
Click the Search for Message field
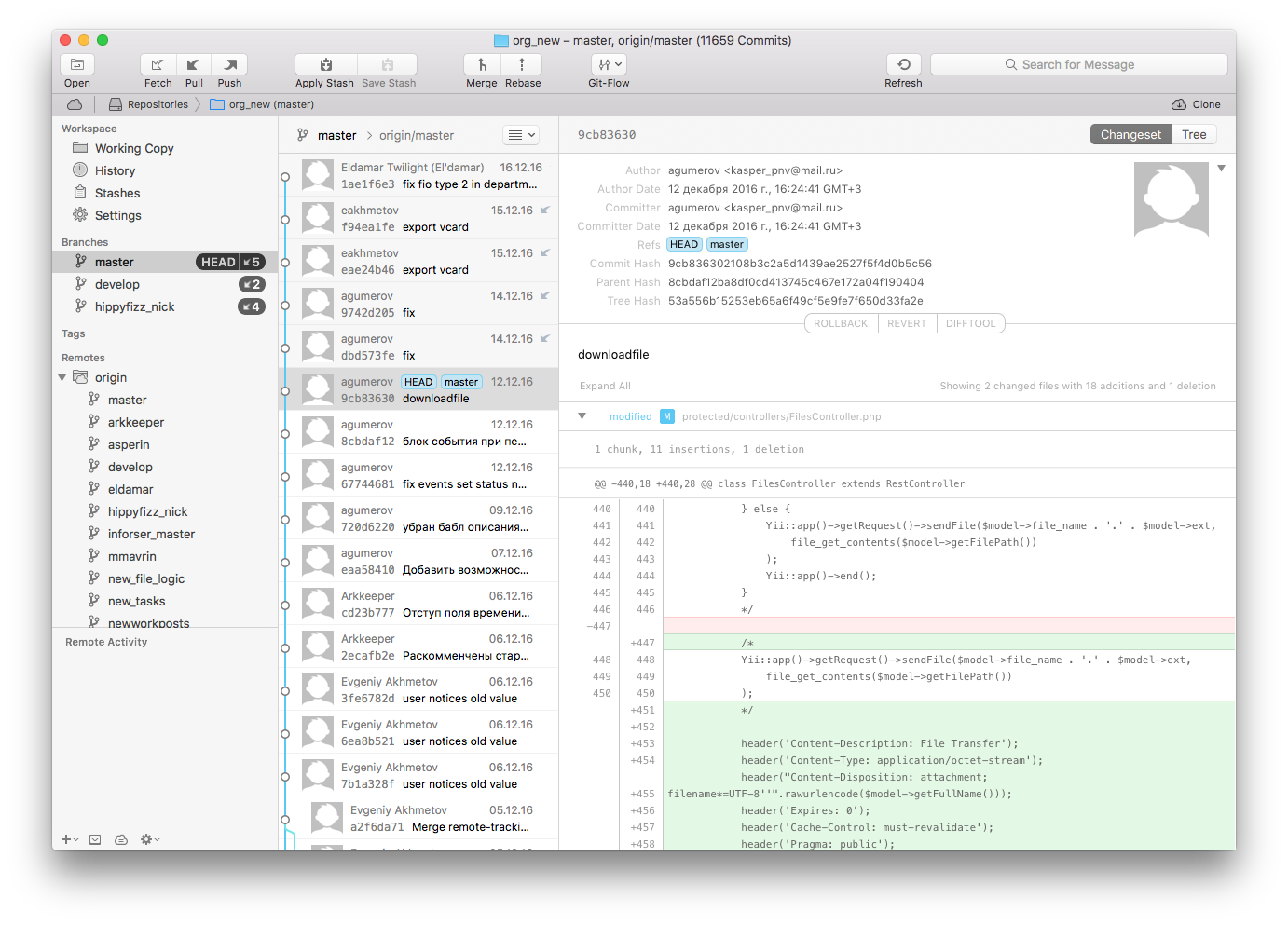pos(1078,64)
